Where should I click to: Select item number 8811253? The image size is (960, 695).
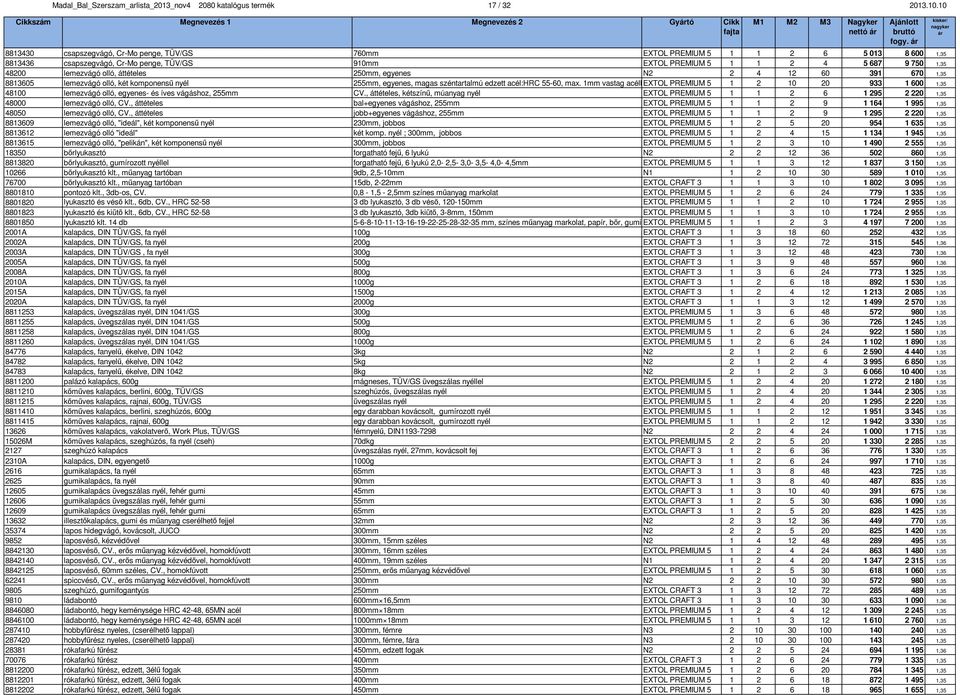pyautogui.click(x=20, y=312)
